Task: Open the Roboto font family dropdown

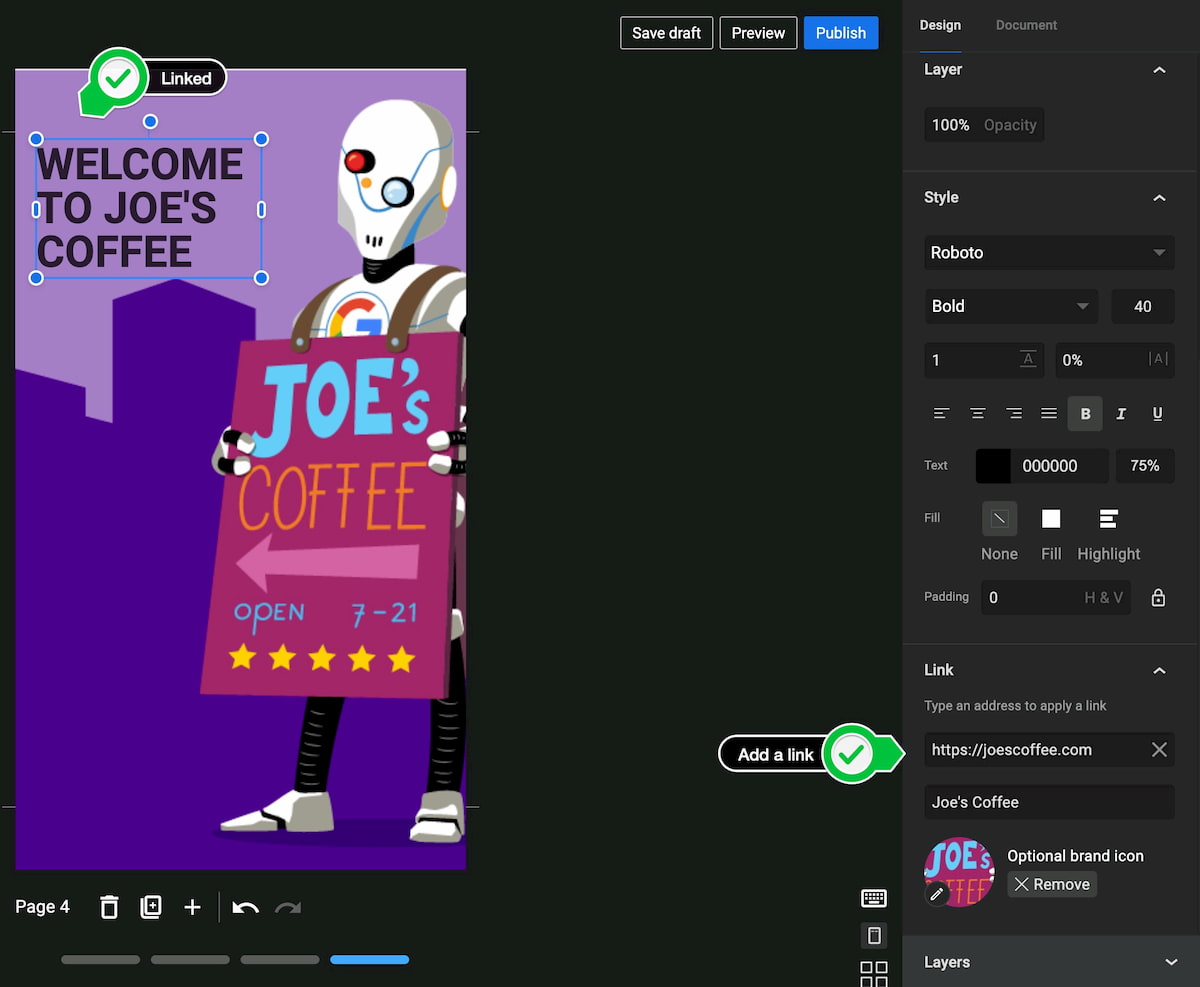Action: [x=1048, y=253]
